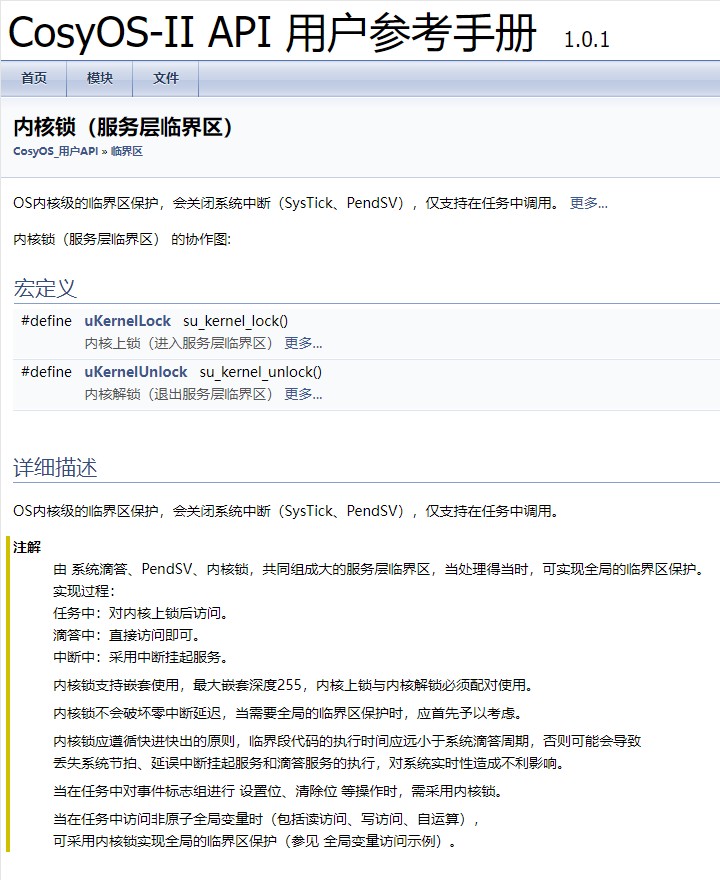The width and height of the screenshot is (720, 880).
Task: Click the 详细描述 section heading
Action: pos(55,468)
